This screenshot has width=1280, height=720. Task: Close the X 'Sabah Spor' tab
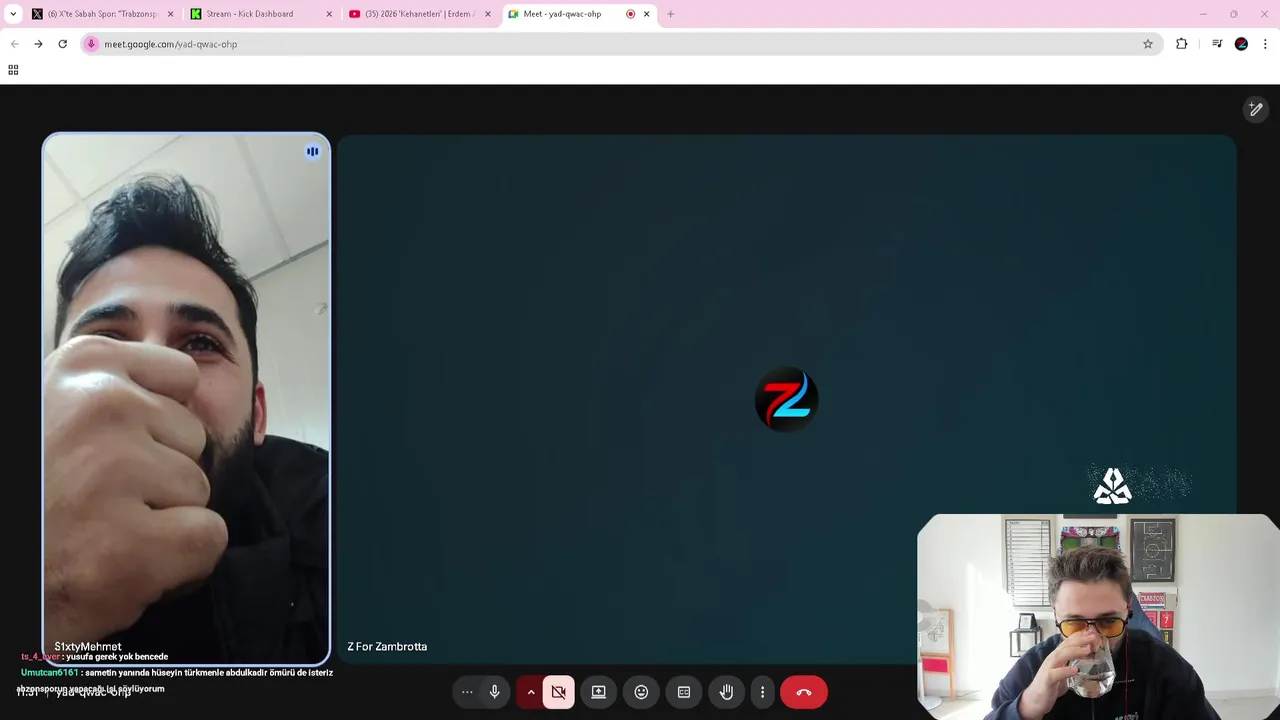(170, 14)
